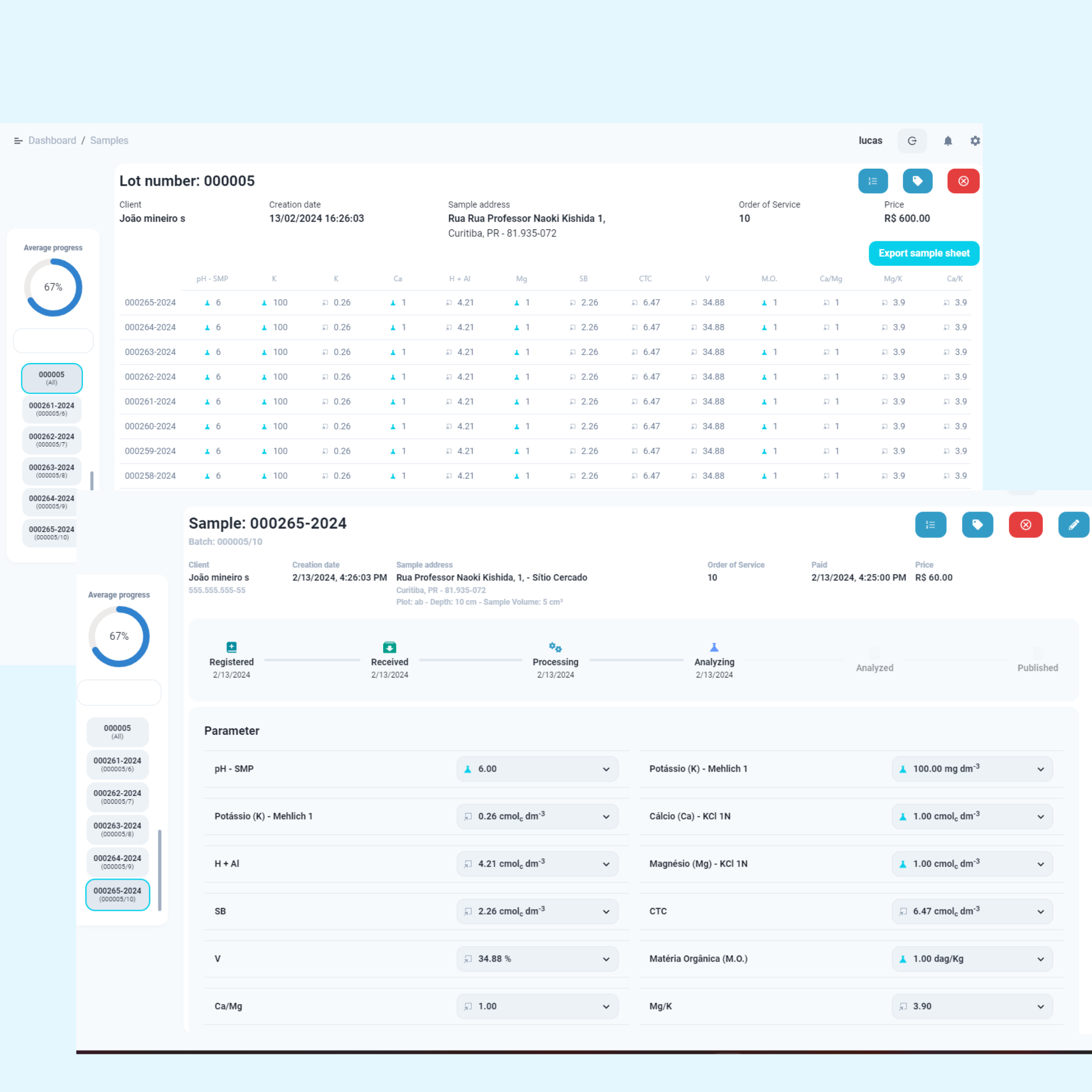The image size is (1092, 1092).
Task: Click the sample's tag icon button
Action: [977, 525]
